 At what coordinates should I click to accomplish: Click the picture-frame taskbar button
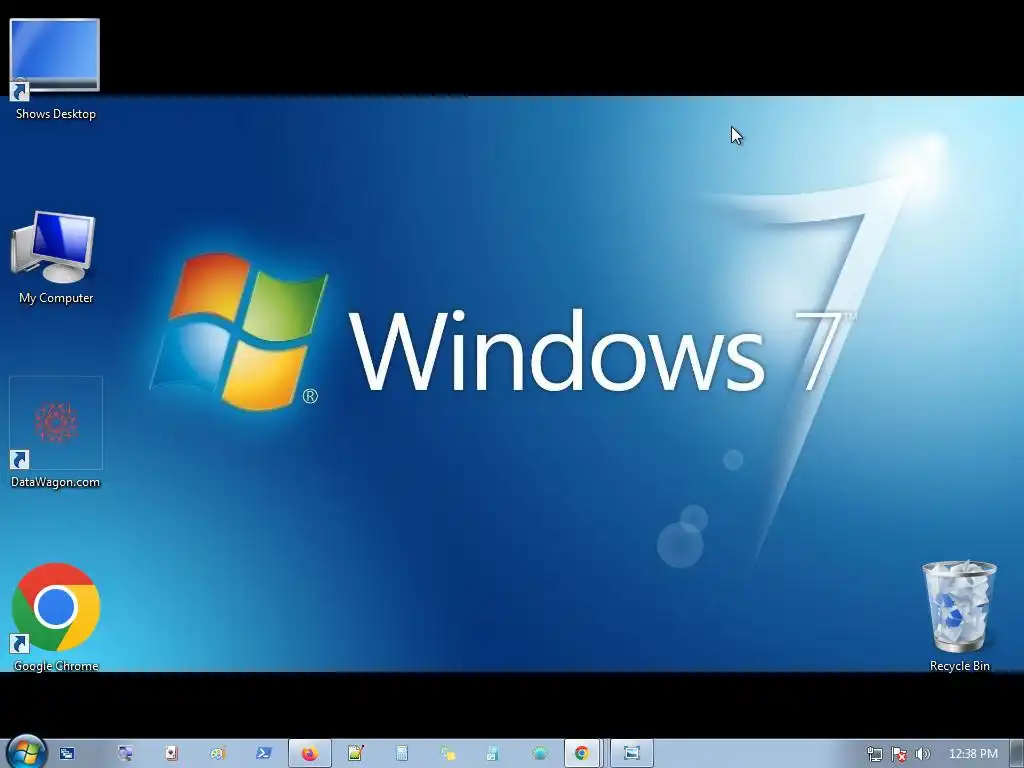(632, 754)
